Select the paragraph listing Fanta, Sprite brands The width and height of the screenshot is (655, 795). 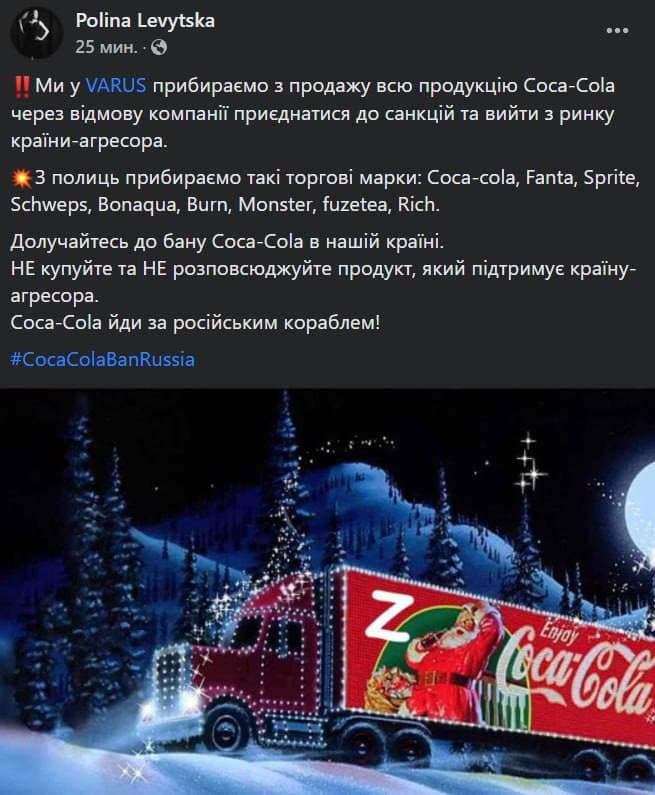[325, 191]
